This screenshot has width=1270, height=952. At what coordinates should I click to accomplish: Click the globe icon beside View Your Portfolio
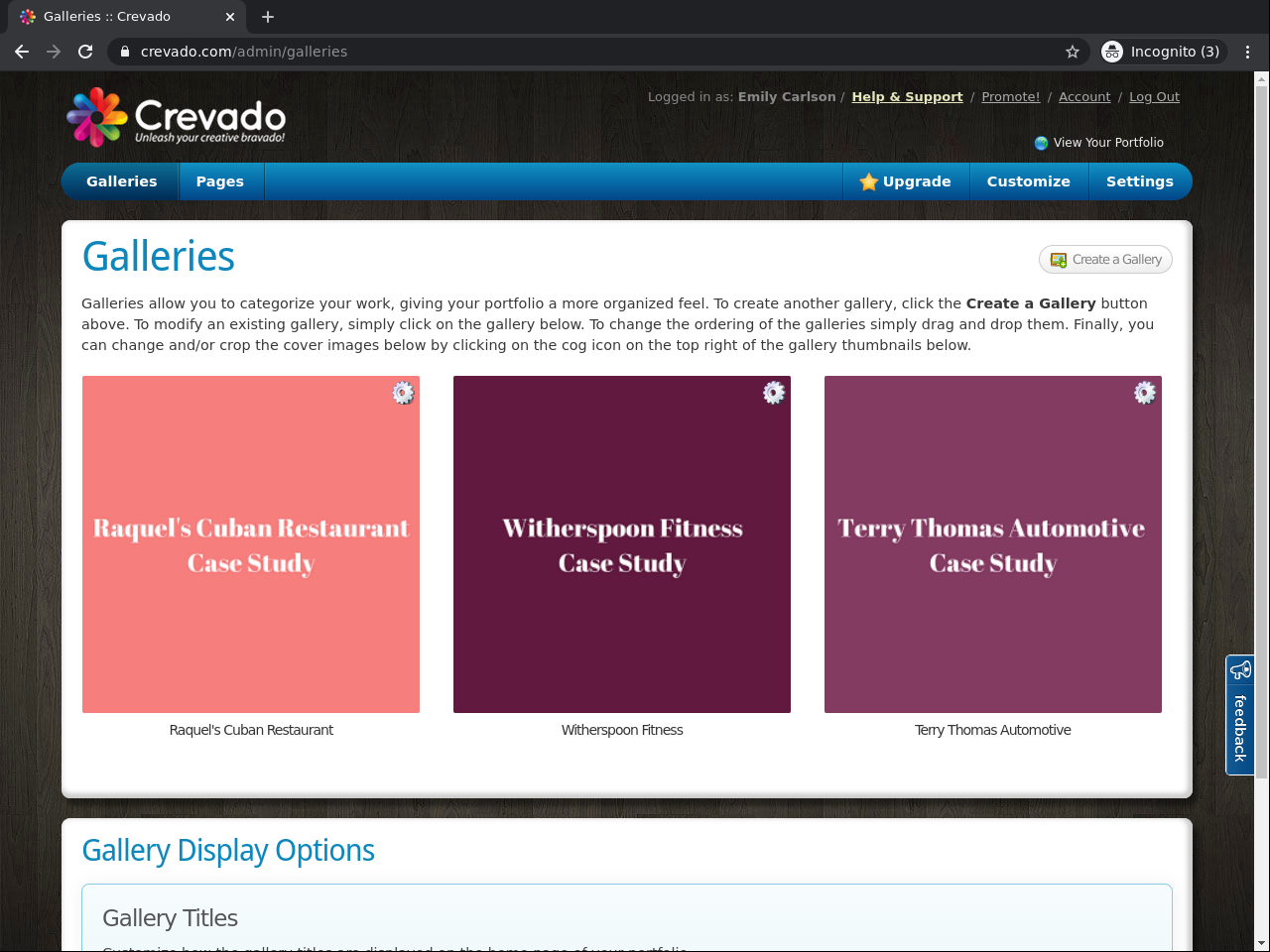1041,143
